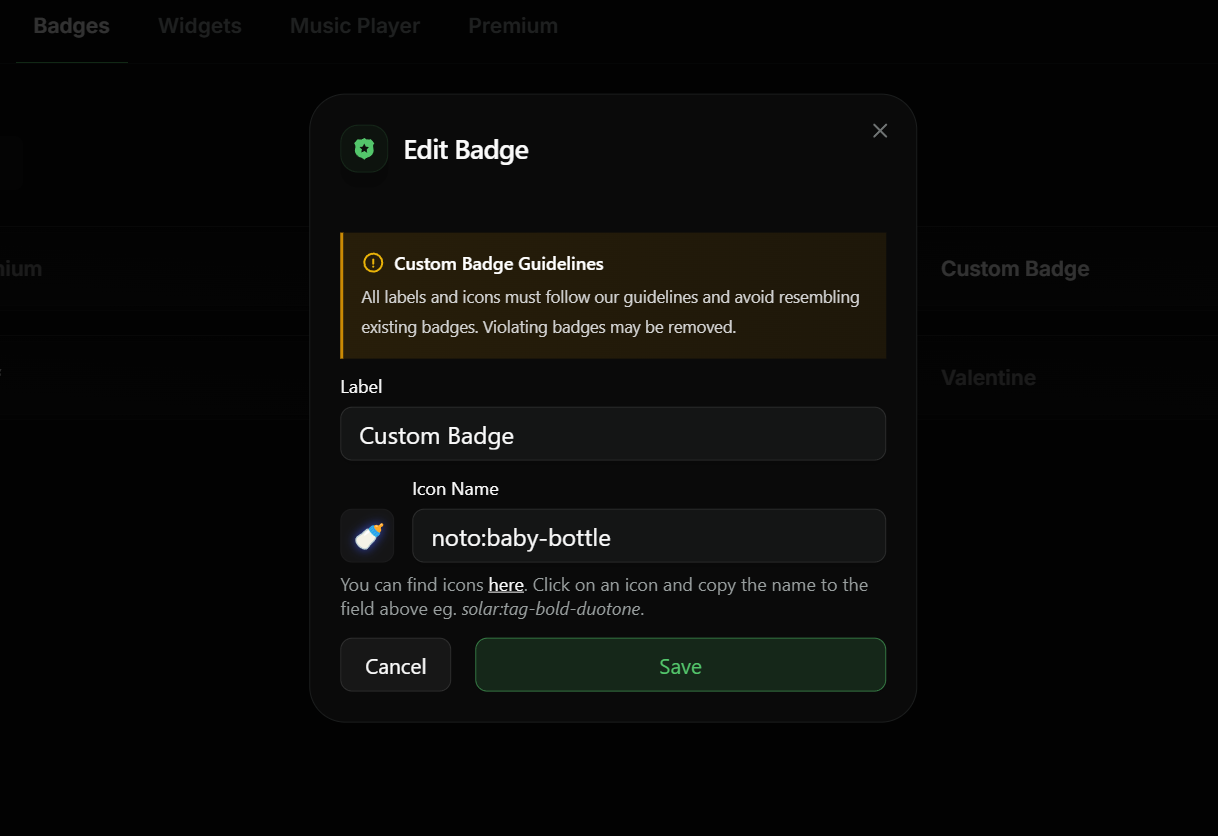This screenshot has width=1218, height=836.
Task: Select the Custom Badge entry behind dialog
Action: coord(1015,269)
